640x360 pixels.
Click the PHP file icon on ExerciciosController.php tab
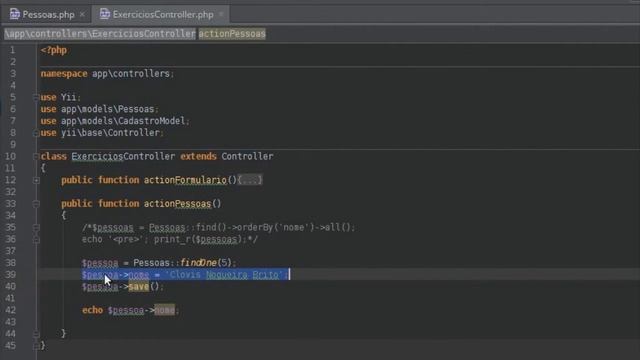(105, 14)
